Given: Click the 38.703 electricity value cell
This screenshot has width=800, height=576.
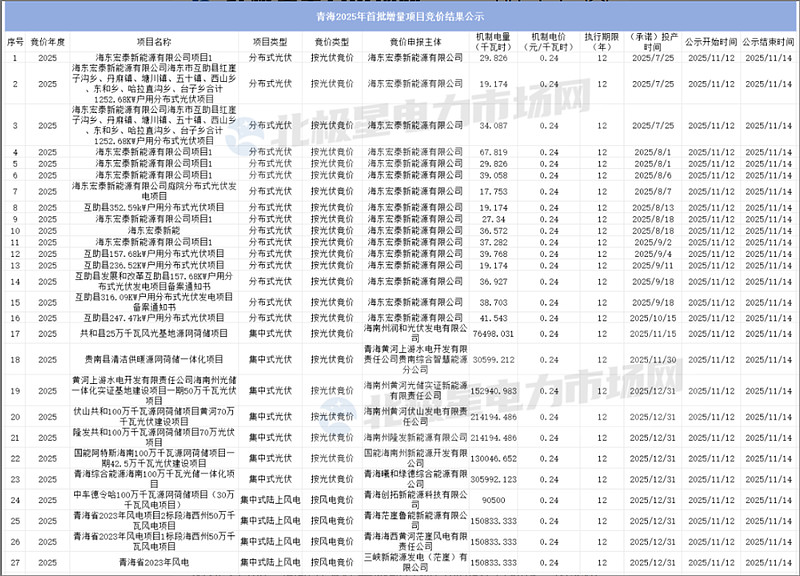Looking at the screenshot, I should [493, 303].
